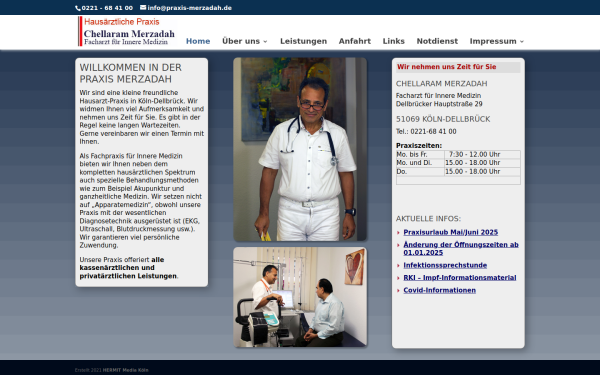
Task: Open email link info@praxis-merzadah.de
Action: [189, 8]
